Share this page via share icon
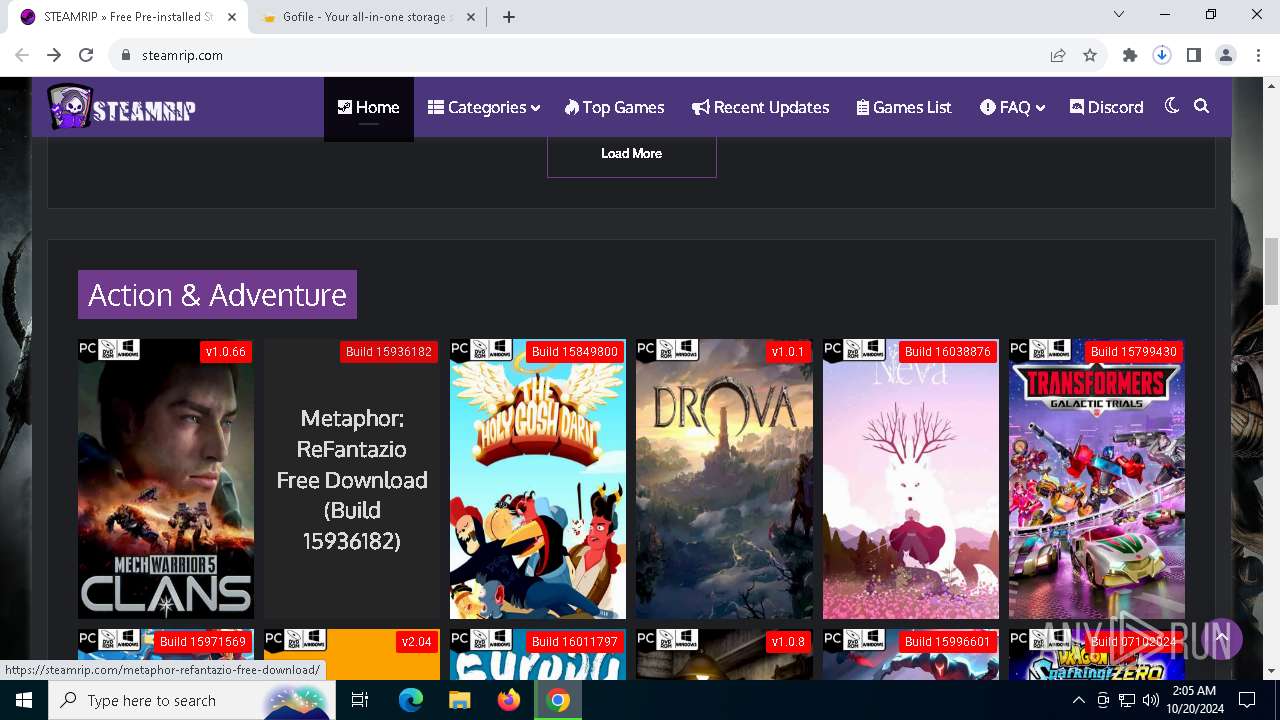The height and width of the screenshot is (720, 1280). 1058,55
